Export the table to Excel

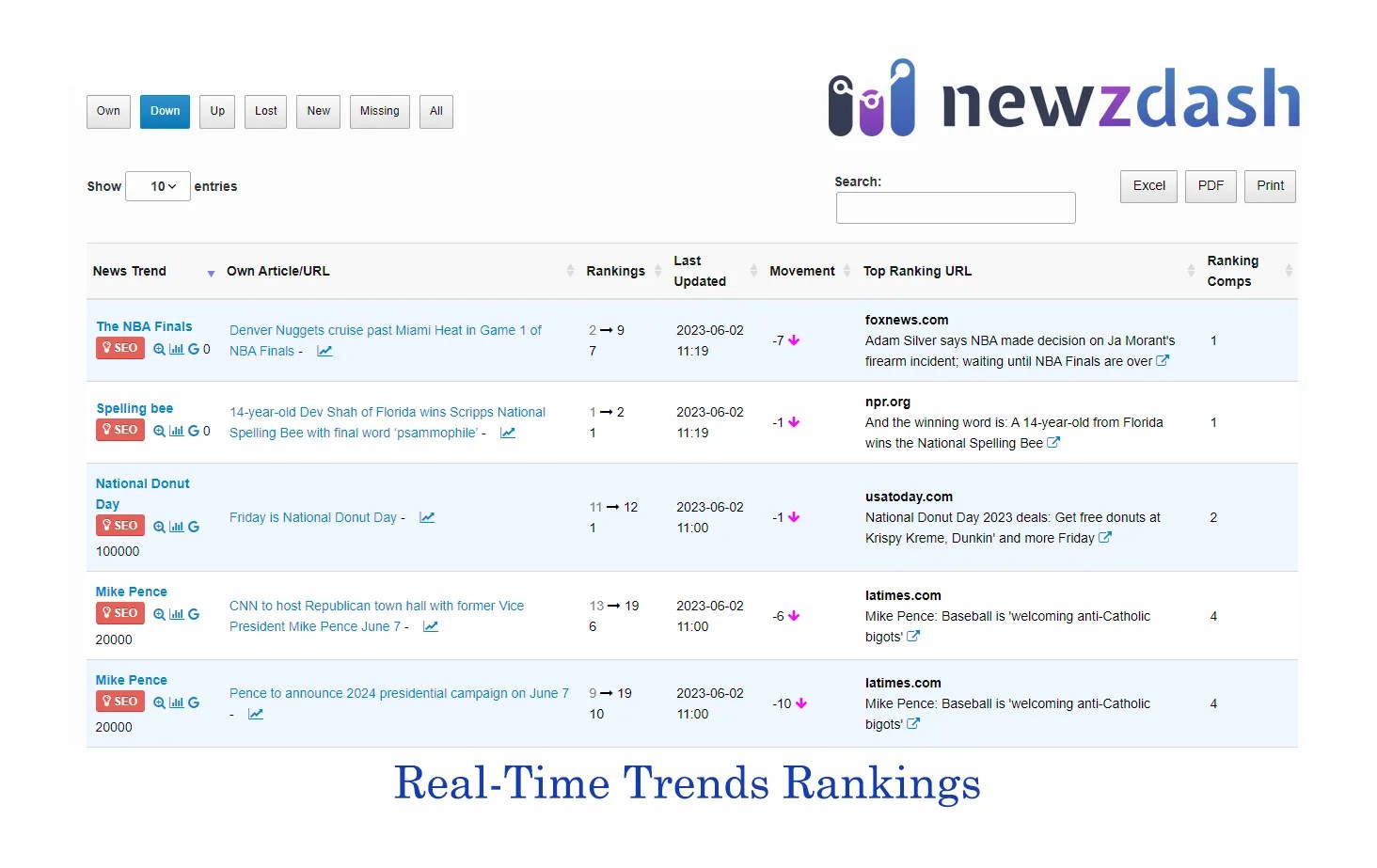pyautogui.click(x=1148, y=186)
